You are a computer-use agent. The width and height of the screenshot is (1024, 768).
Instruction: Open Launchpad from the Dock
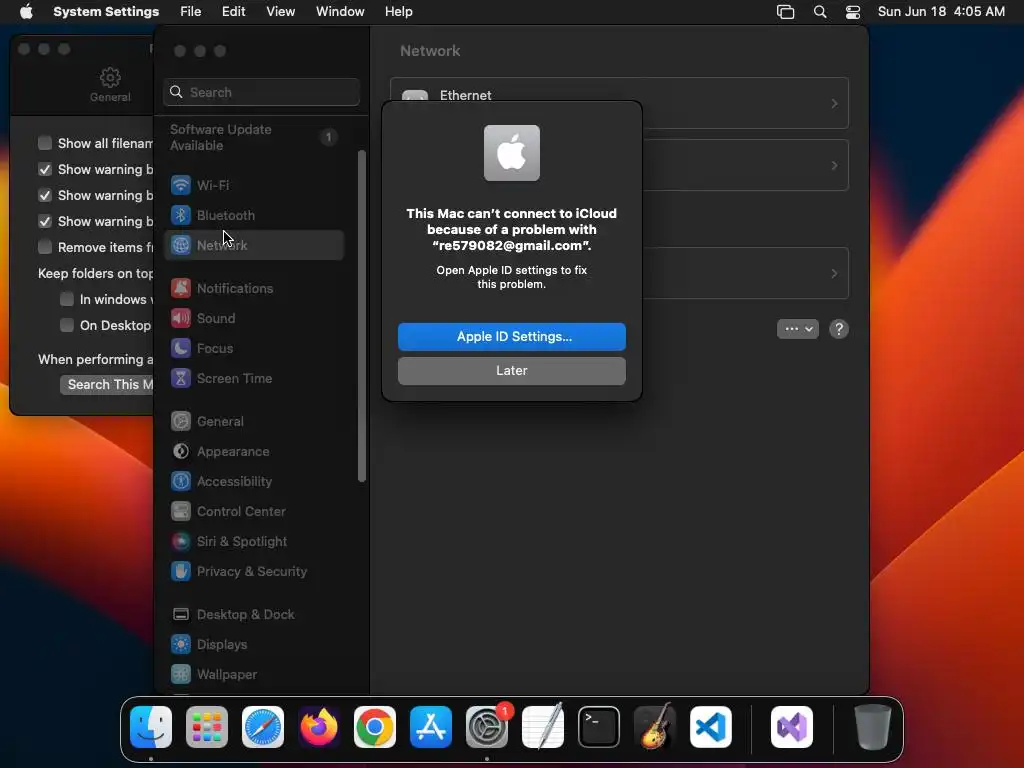[x=206, y=727]
